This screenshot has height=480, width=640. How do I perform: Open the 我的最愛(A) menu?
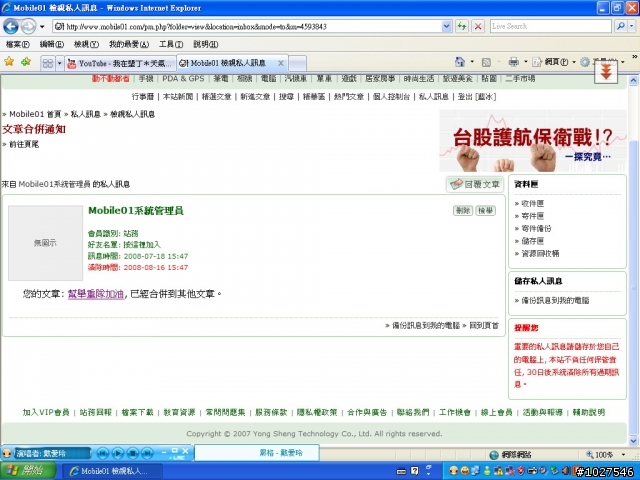[x=129, y=44]
